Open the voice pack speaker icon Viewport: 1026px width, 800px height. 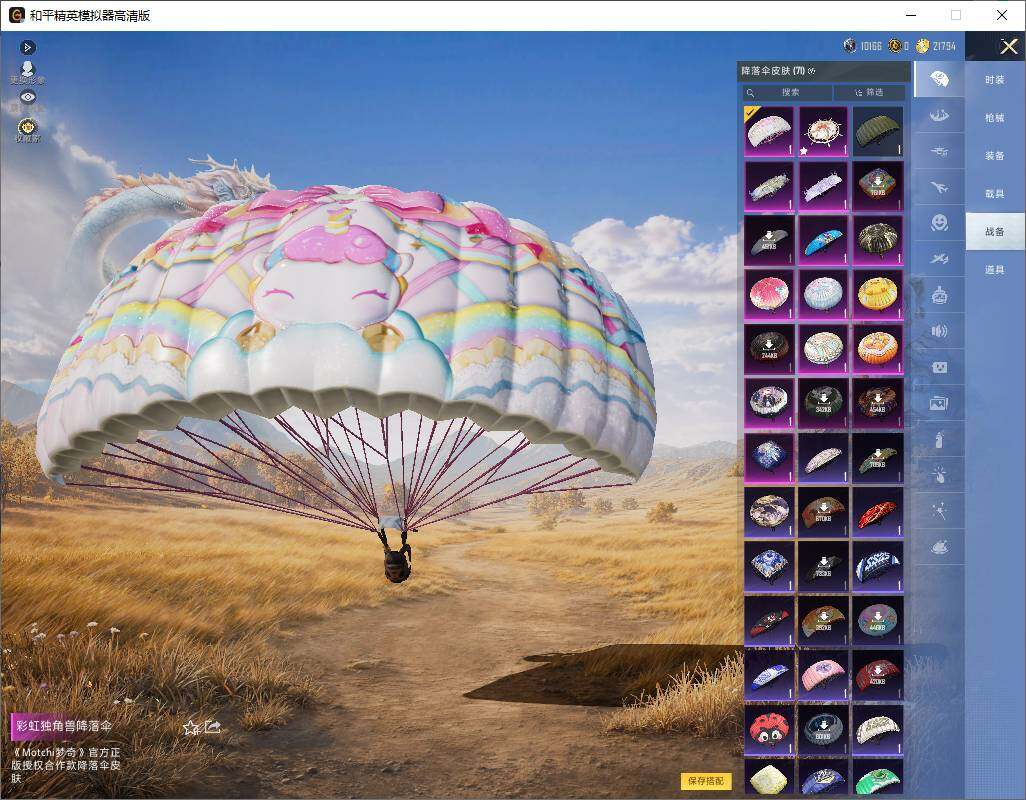[x=940, y=331]
